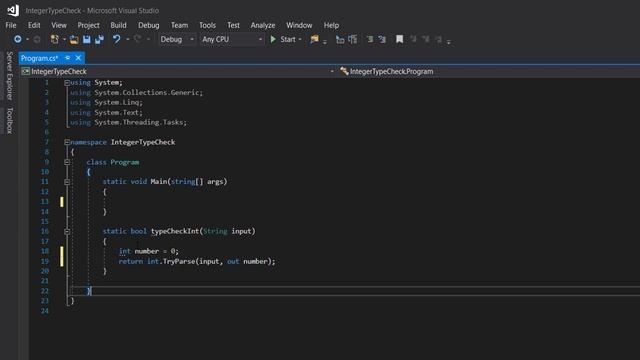Click the Previous Bookmark icon
The image size is (640, 360).
(x=413, y=39)
